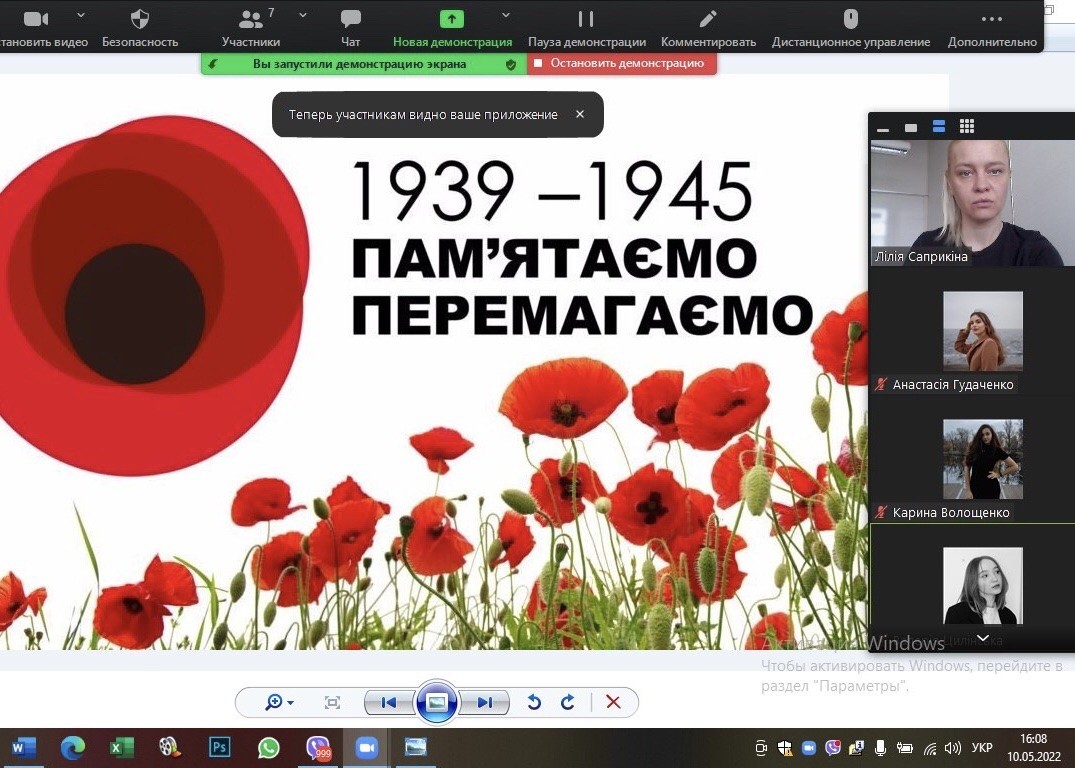Open Windows Security tray icon
The image size is (1075, 768).
pos(785,748)
